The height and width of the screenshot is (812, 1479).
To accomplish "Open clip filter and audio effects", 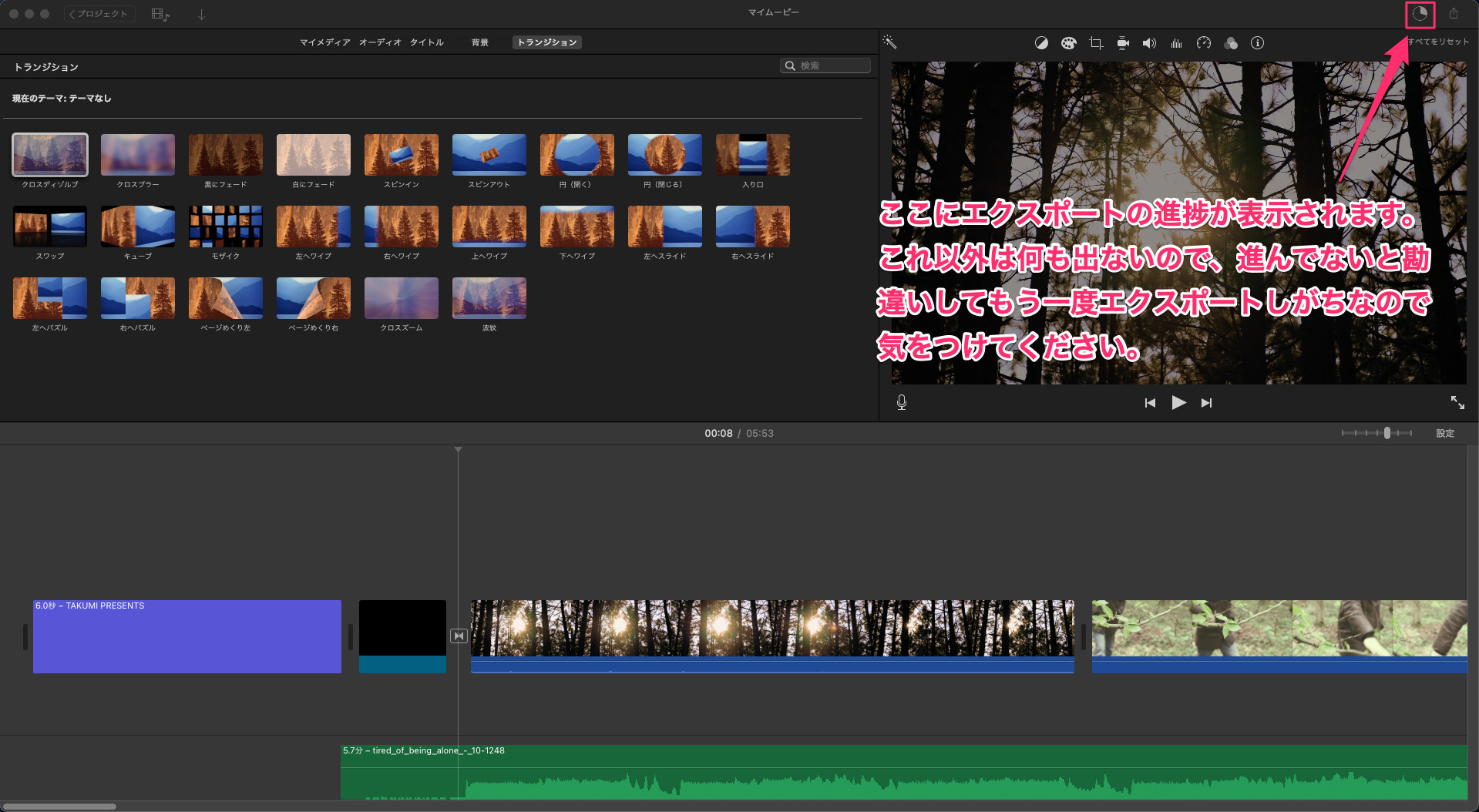I will [x=1231, y=43].
